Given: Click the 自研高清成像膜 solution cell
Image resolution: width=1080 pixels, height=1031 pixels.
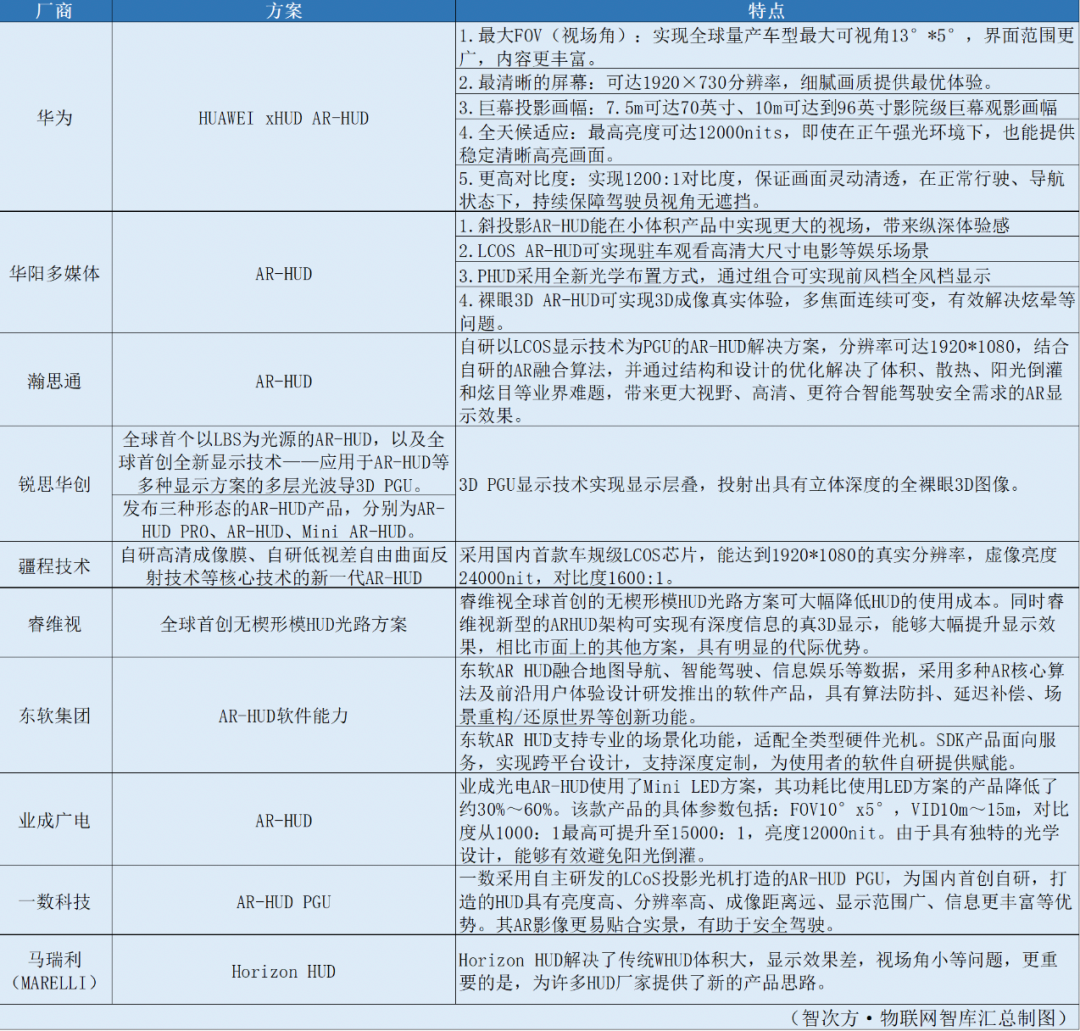Looking at the screenshot, I should point(283,565).
